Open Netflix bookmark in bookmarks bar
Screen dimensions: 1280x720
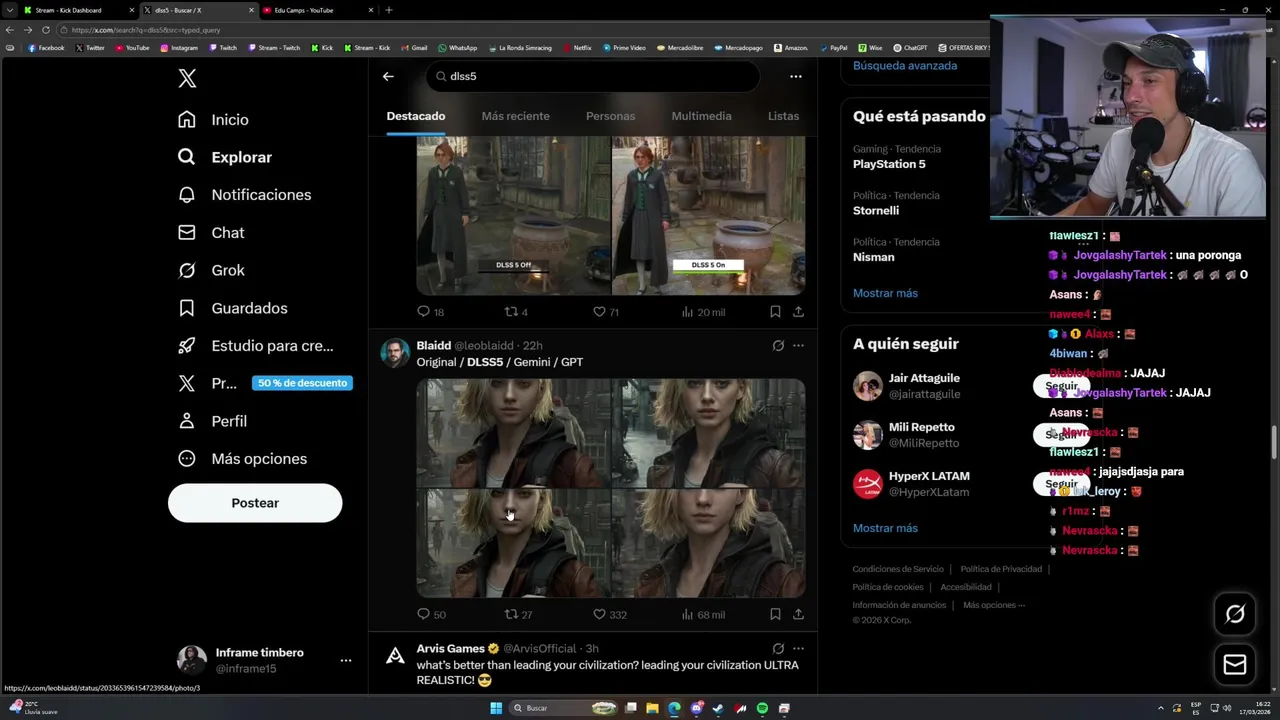pyautogui.click(x=577, y=48)
